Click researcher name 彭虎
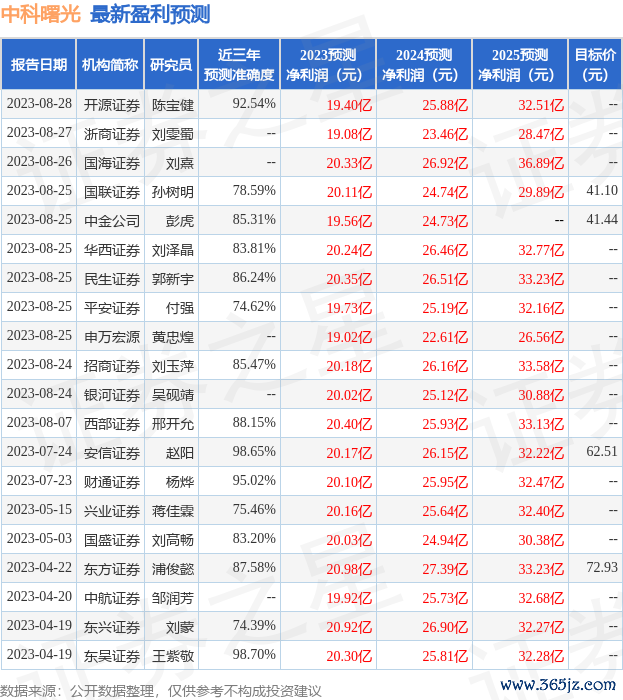Screen dimensions: 623x700 tap(180, 221)
